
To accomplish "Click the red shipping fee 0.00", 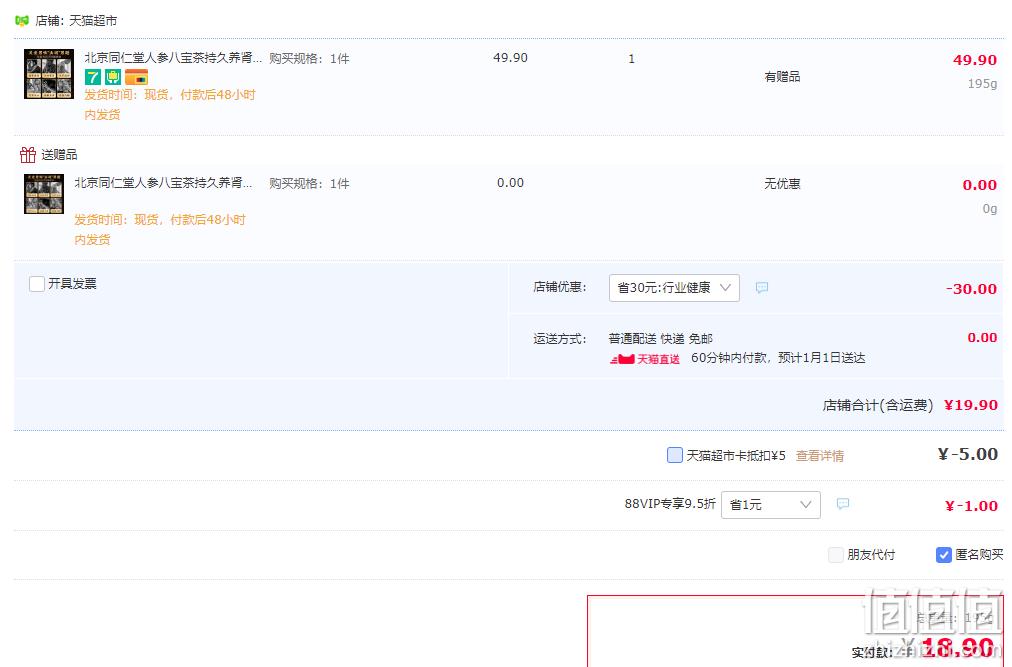I will click(982, 337).
